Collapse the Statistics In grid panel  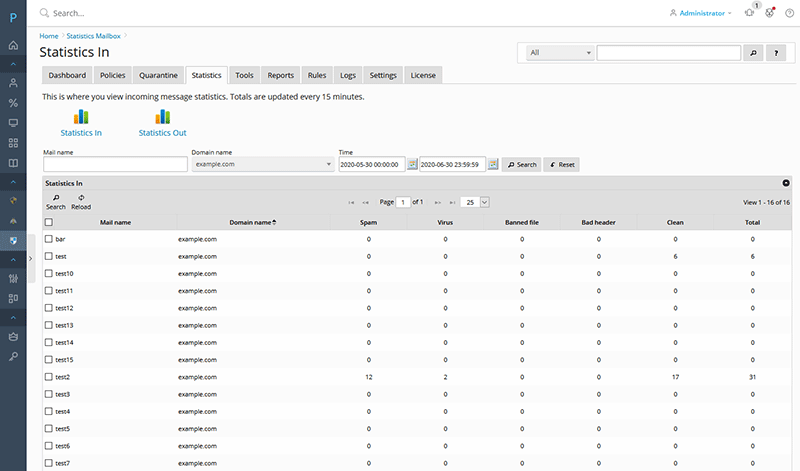pos(786,183)
